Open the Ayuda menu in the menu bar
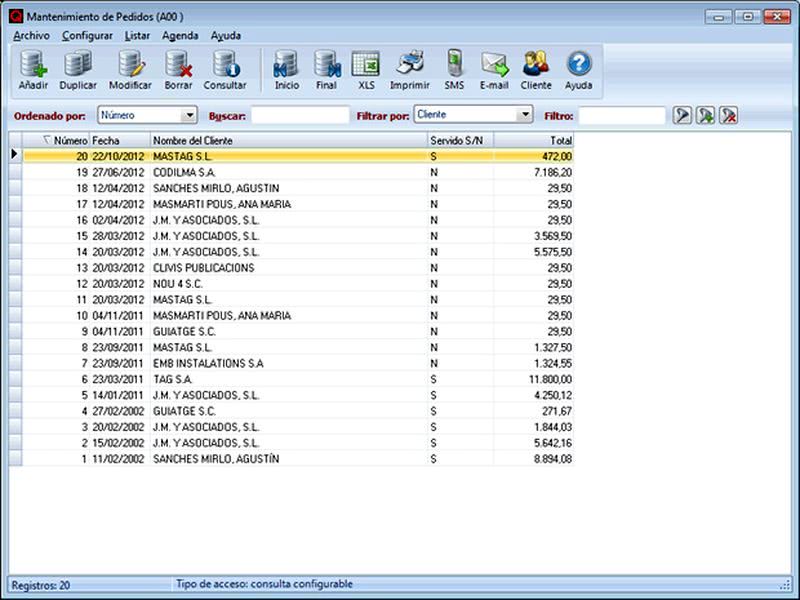This screenshot has height=600, width=800. click(226, 36)
